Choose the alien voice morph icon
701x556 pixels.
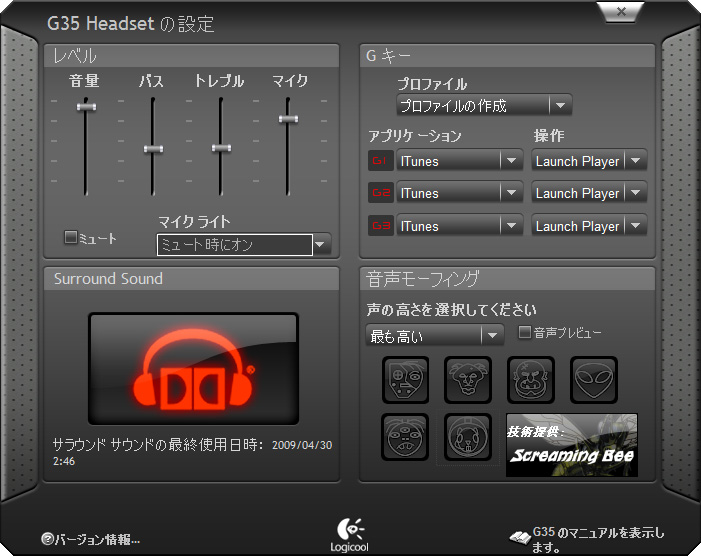click(594, 380)
